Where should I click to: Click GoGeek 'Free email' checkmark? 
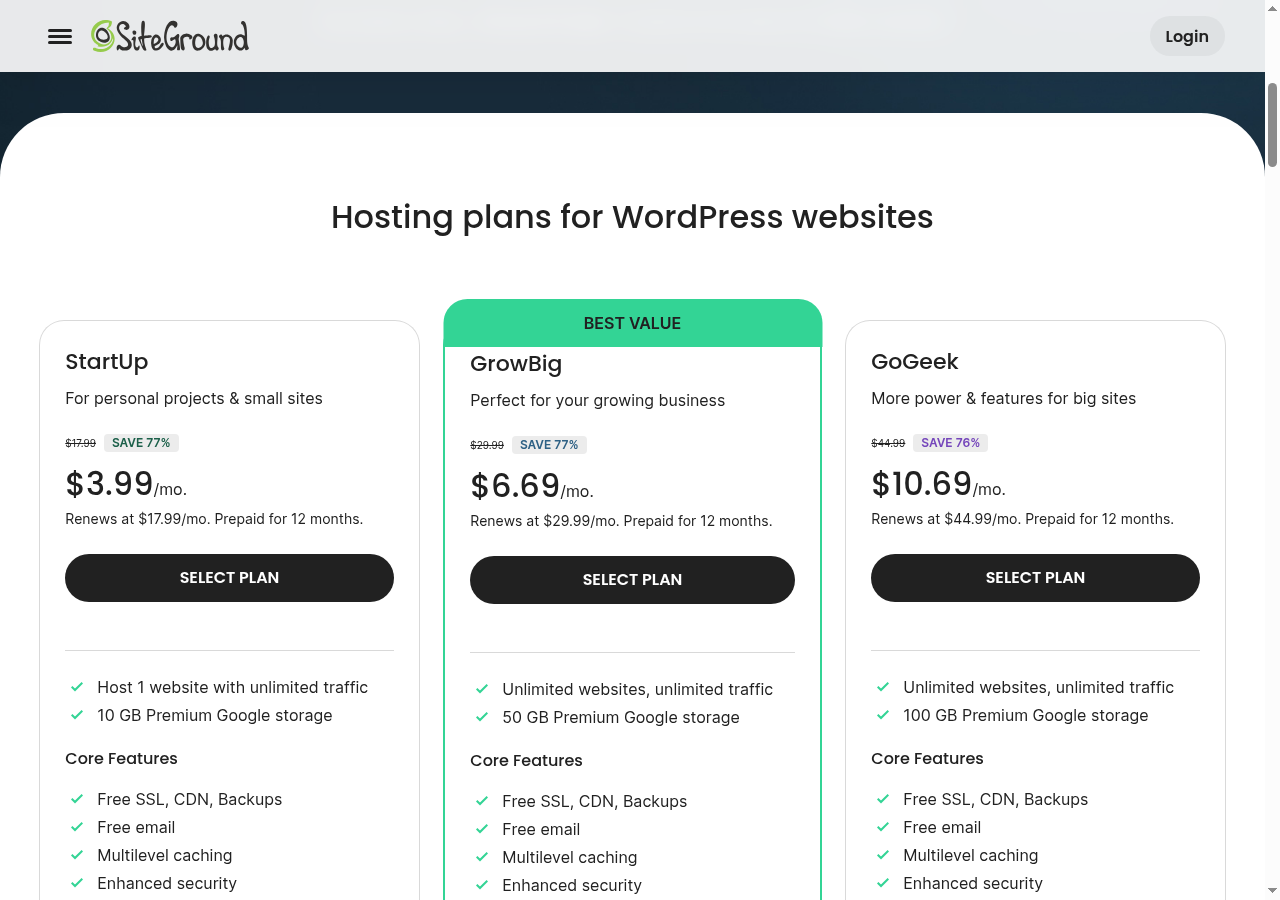[x=883, y=827]
